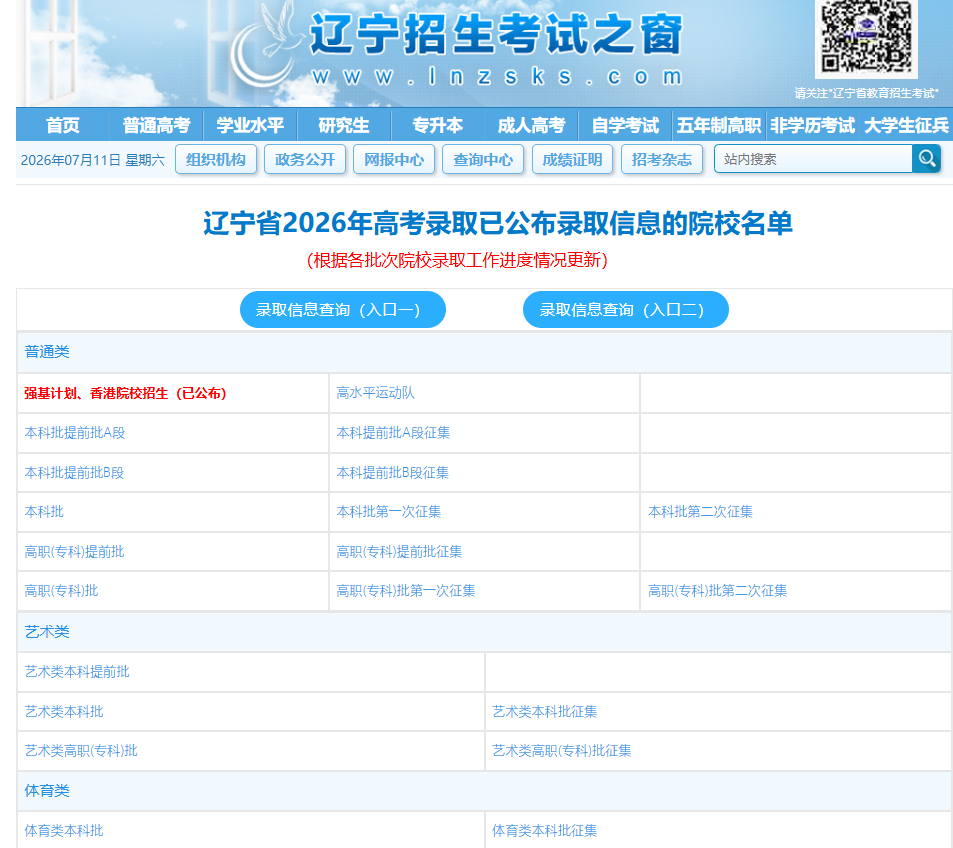
Task: Open the 高职(专科)提前批 link
Action: 74,551
